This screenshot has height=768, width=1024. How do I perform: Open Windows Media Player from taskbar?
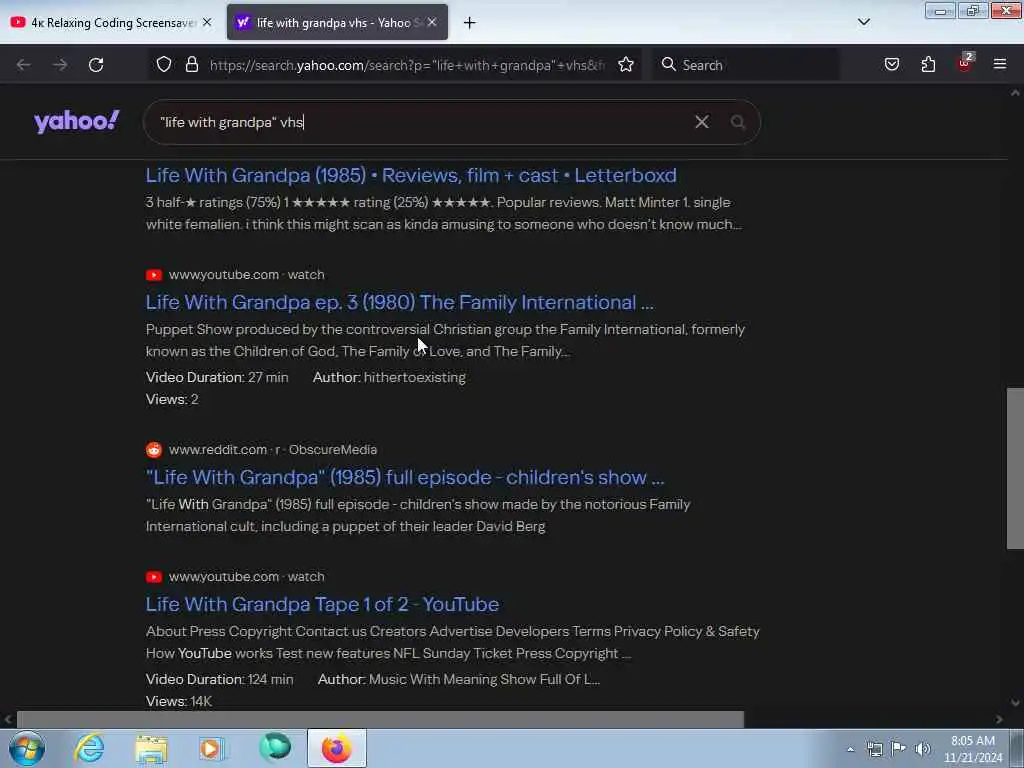coord(211,748)
